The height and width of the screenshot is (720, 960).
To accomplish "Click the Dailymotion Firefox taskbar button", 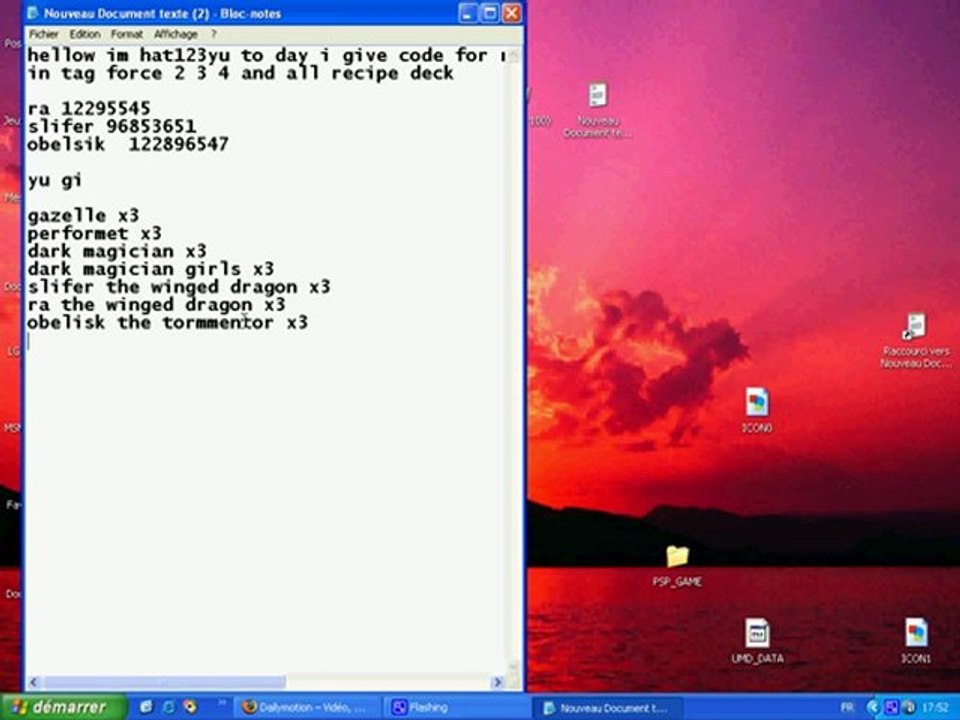I will pyautogui.click(x=305, y=708).
